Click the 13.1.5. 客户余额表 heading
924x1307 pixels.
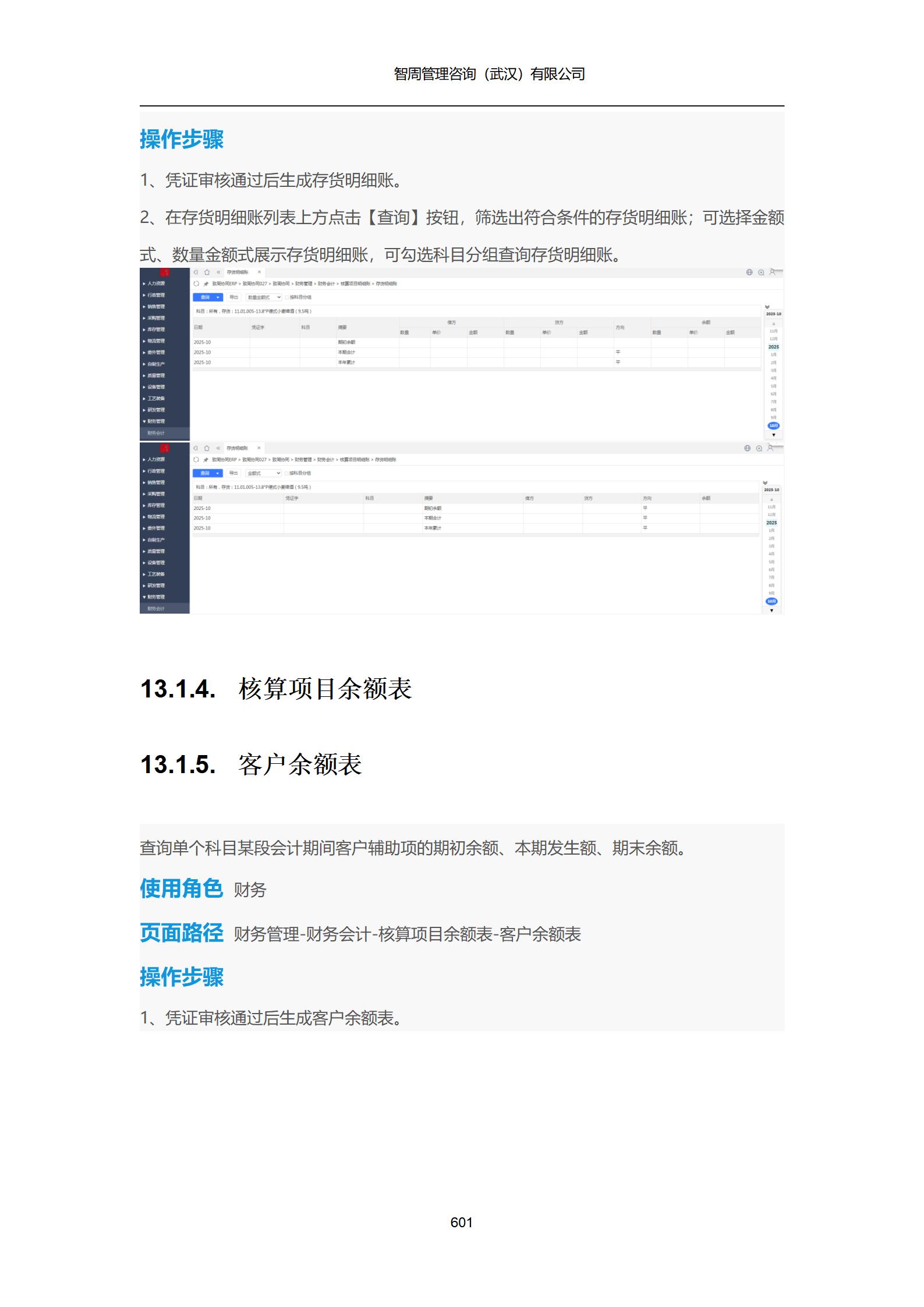[251, 764]
